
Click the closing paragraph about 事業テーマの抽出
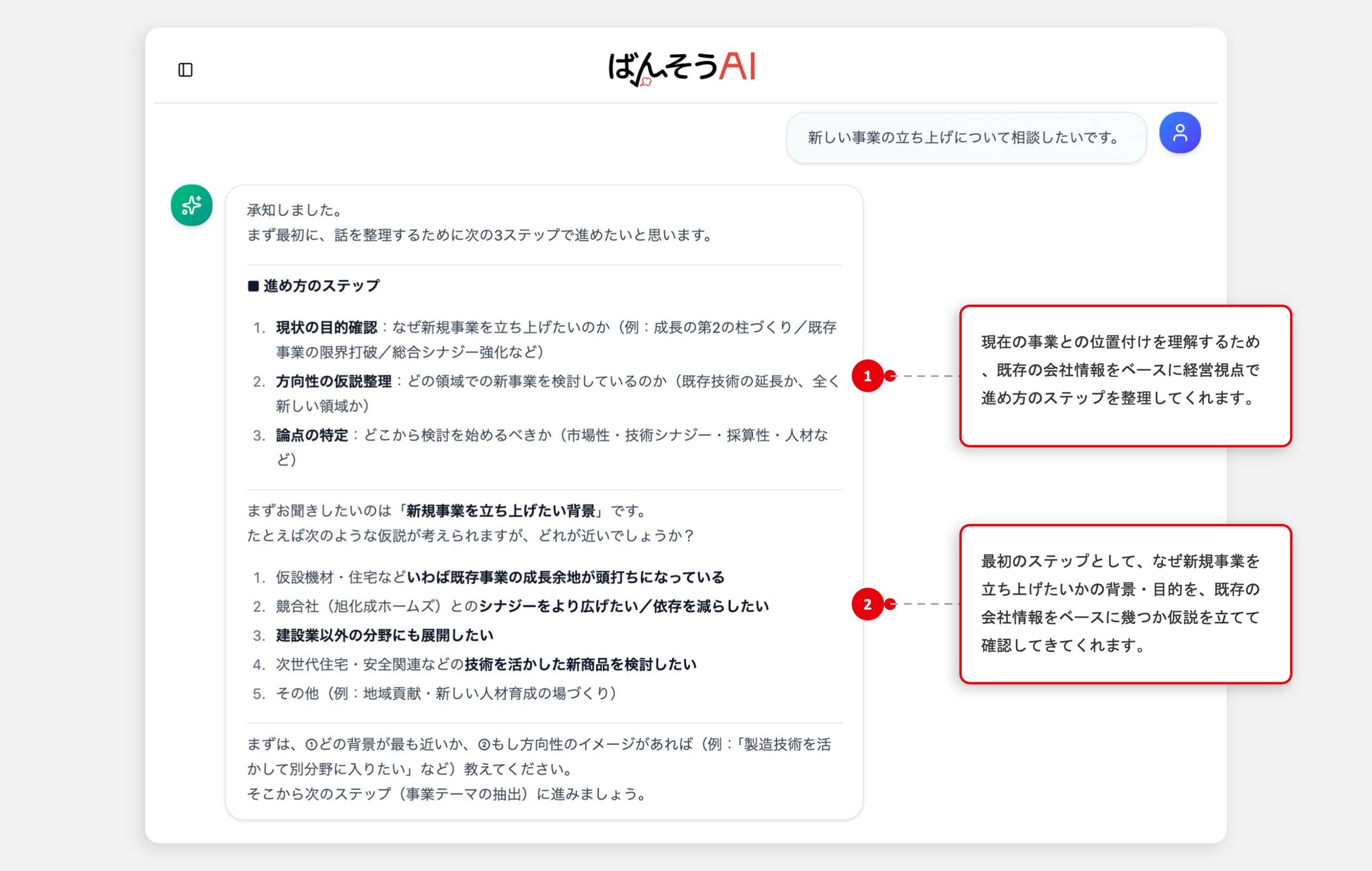click(447, 794)
